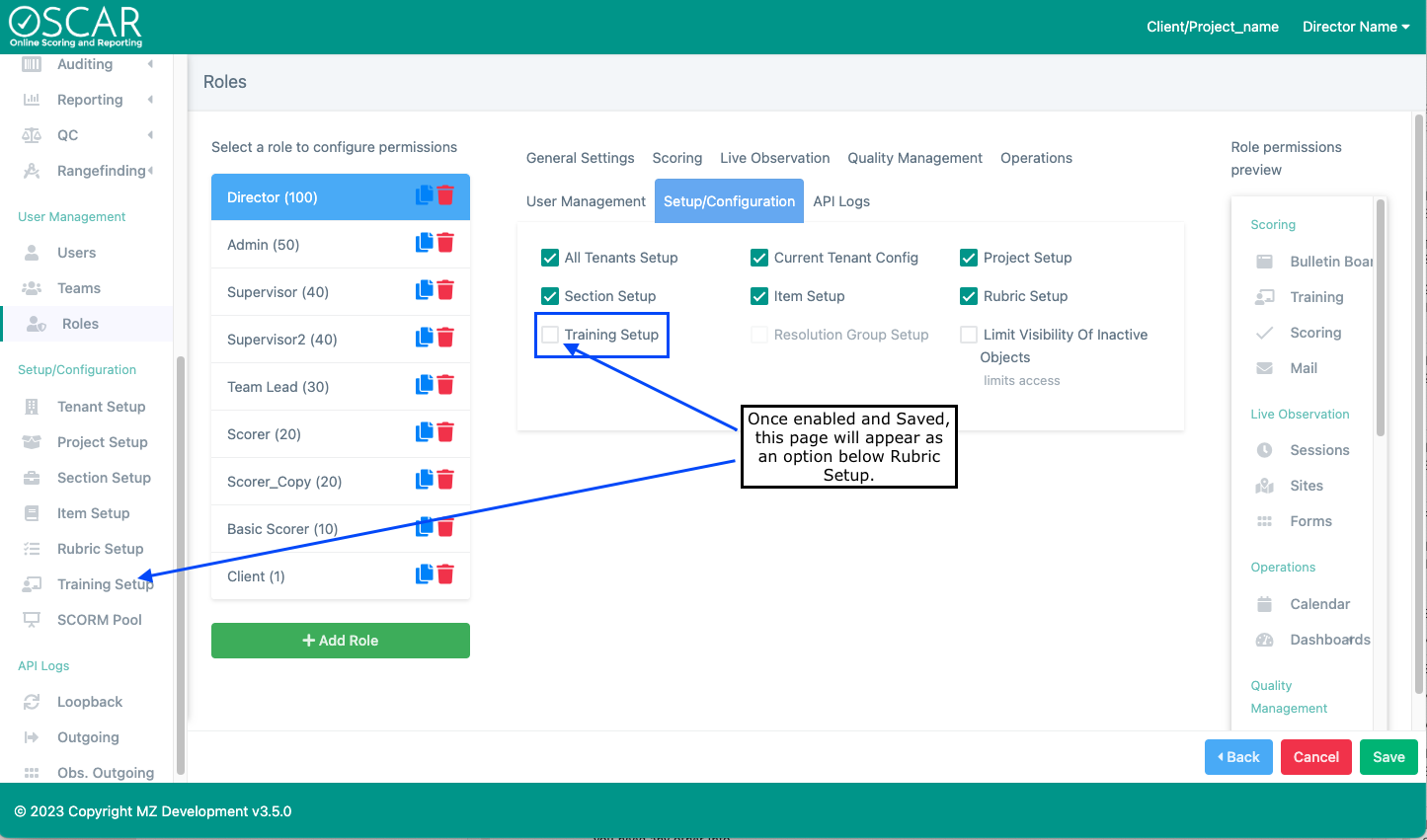1427x840 pixels.
Task: Click the SCORM Pool sidebar icon
Action: pos(32,620)
